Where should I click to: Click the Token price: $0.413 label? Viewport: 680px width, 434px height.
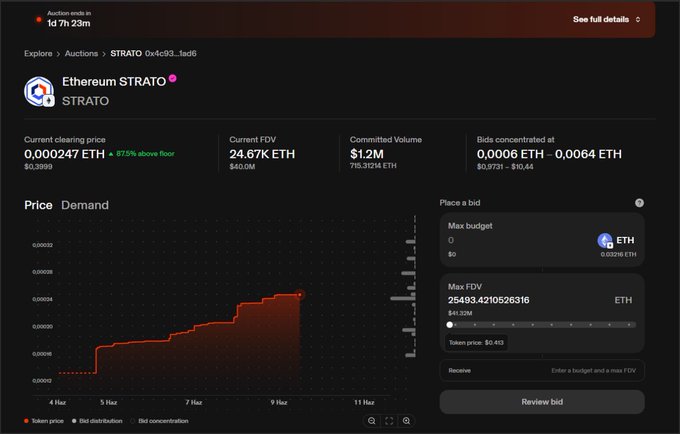(476, 343)
